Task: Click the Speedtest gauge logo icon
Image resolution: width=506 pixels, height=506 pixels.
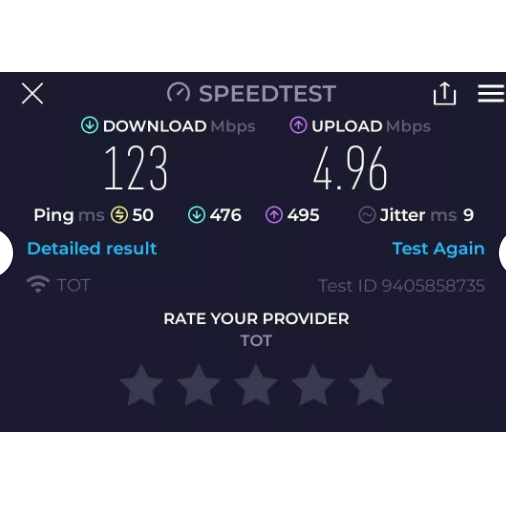Action: [x=179, y=93]
